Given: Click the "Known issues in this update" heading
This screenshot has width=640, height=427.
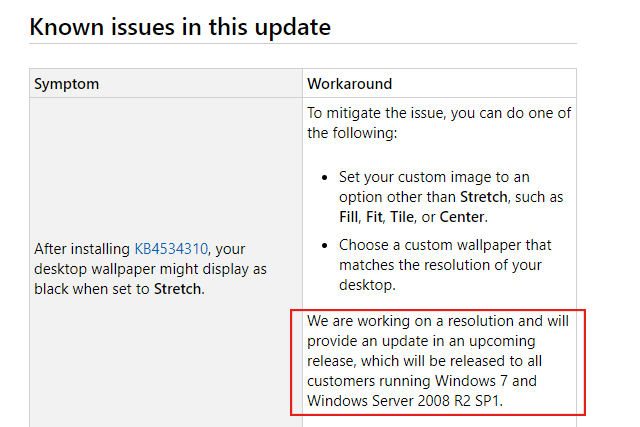Looking at the screenshot, I should pyautogui.click(x=180, y=26).
